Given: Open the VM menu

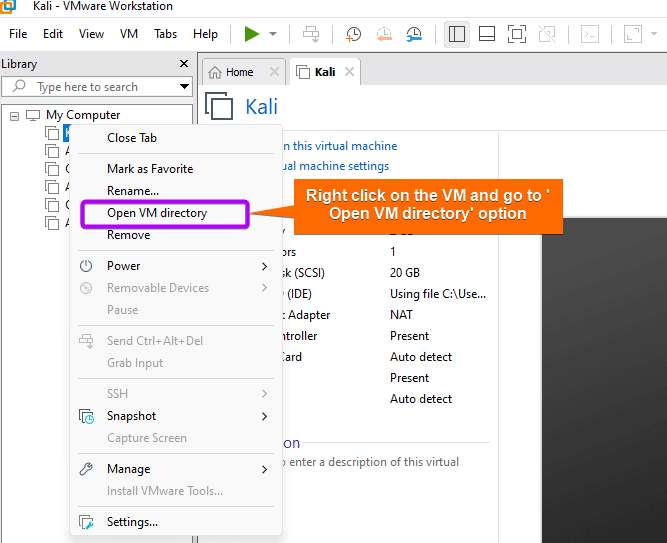Looking at the screenshot, I should click(x=129, y=34).
